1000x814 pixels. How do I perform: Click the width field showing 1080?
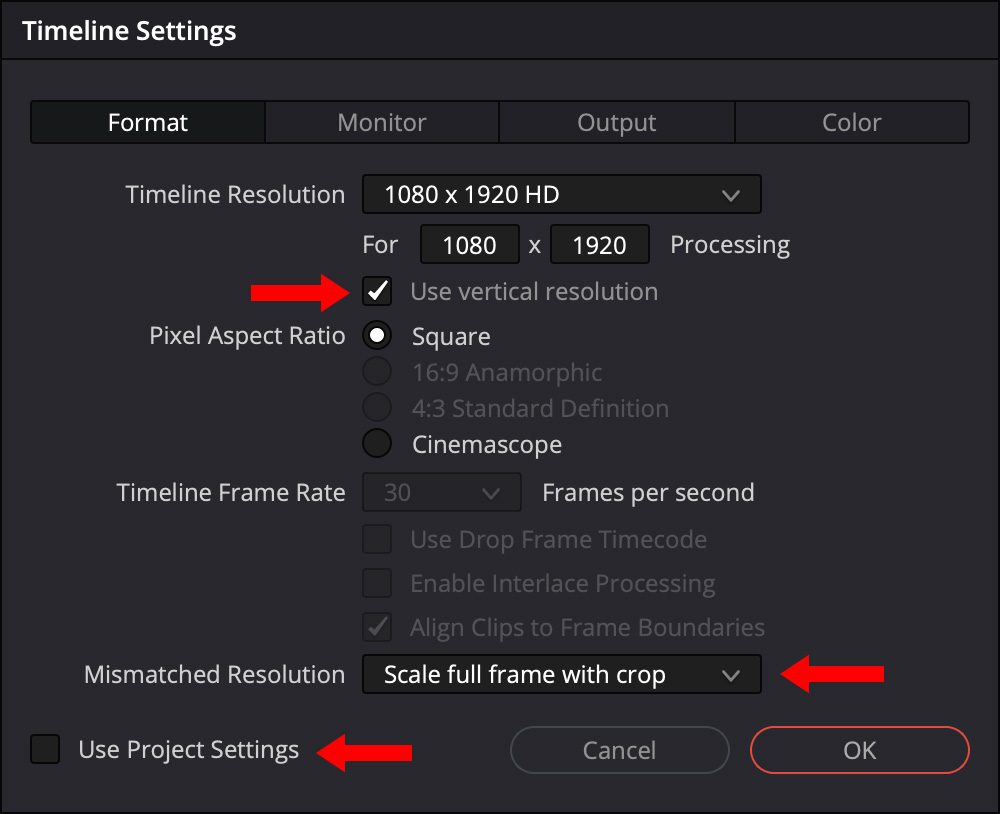click(x=470, y=245)
